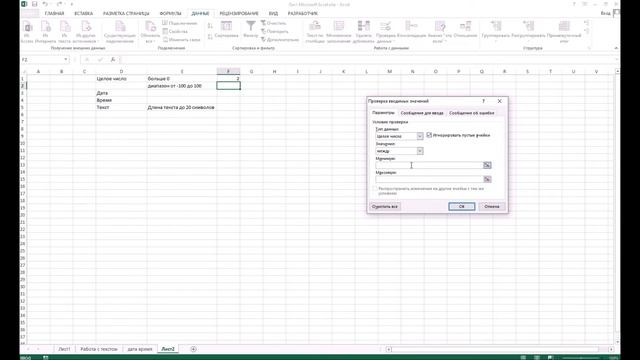Open the 'Разработчик' ribbon tab
Image resolution: width=640 pixels, height=360 pixels.
[302, 13]
